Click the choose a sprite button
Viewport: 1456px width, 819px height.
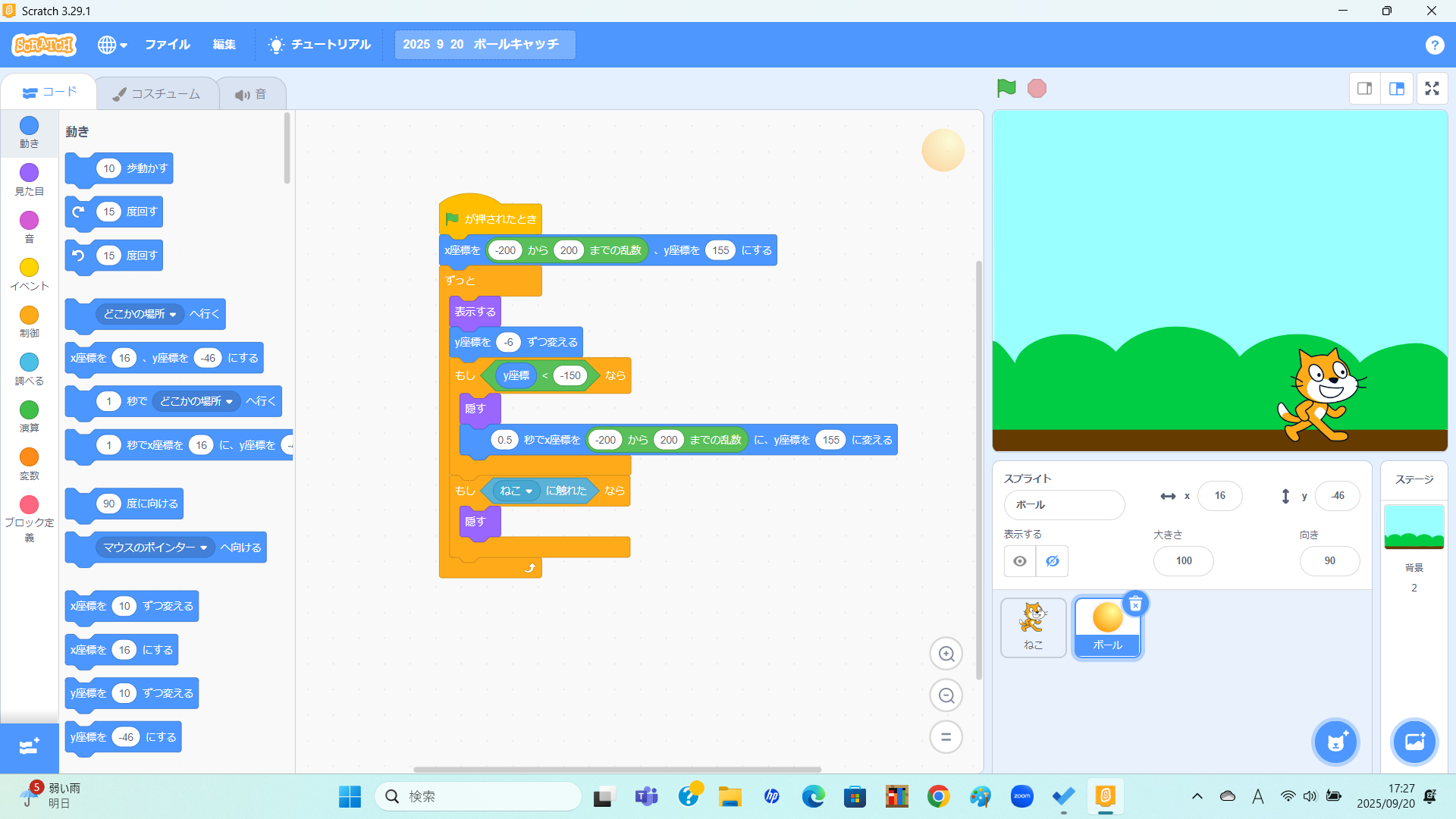pyautogui.click(x=1335, y=742)
